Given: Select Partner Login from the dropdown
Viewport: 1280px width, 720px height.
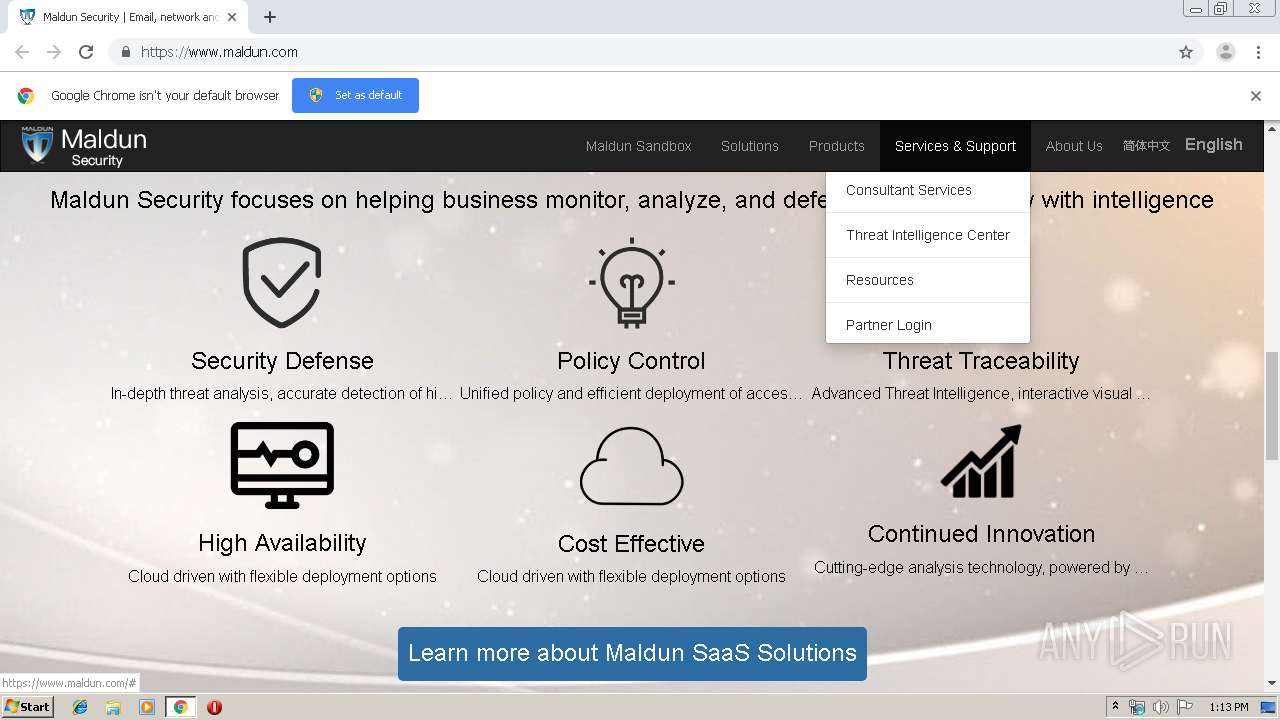Looking at the screenshot, I should pos(928,325).
